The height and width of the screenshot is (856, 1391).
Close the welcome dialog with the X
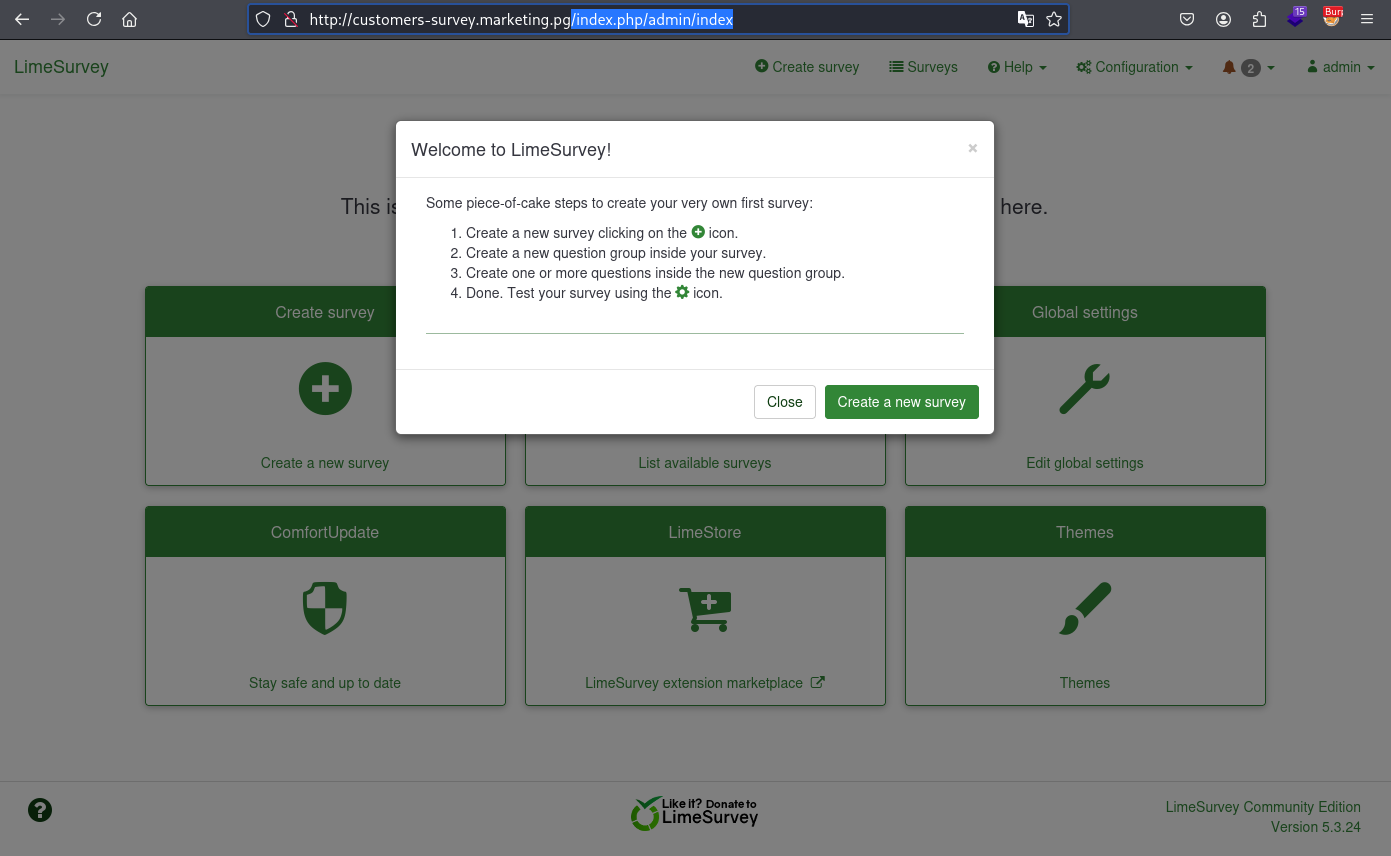972,148
